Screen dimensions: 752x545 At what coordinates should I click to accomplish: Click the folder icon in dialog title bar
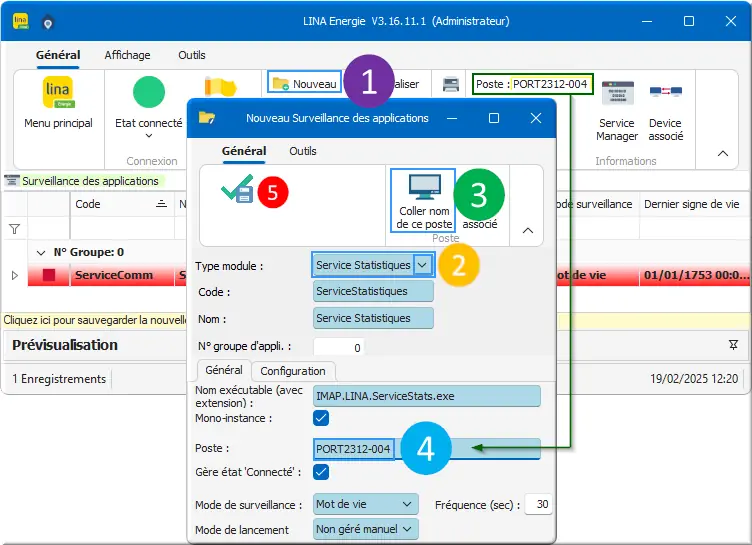pyautogui.click(x=207, y=118)
